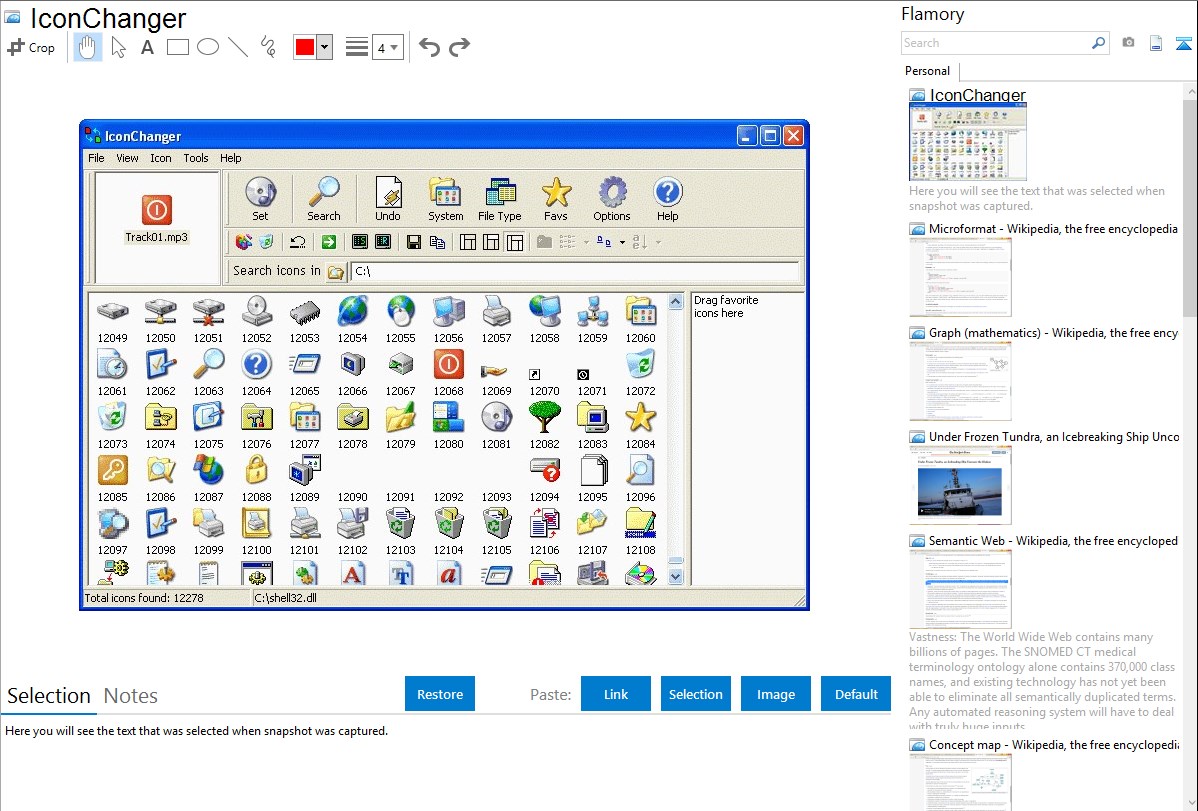This screenshot has height=811, width=1198.
Task: Open File menu in IconChanger window
Action: click(96, 158)
